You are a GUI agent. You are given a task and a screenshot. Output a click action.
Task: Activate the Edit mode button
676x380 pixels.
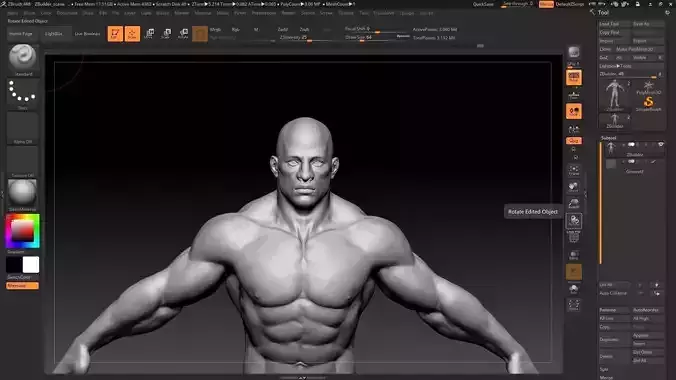point(115,34)
